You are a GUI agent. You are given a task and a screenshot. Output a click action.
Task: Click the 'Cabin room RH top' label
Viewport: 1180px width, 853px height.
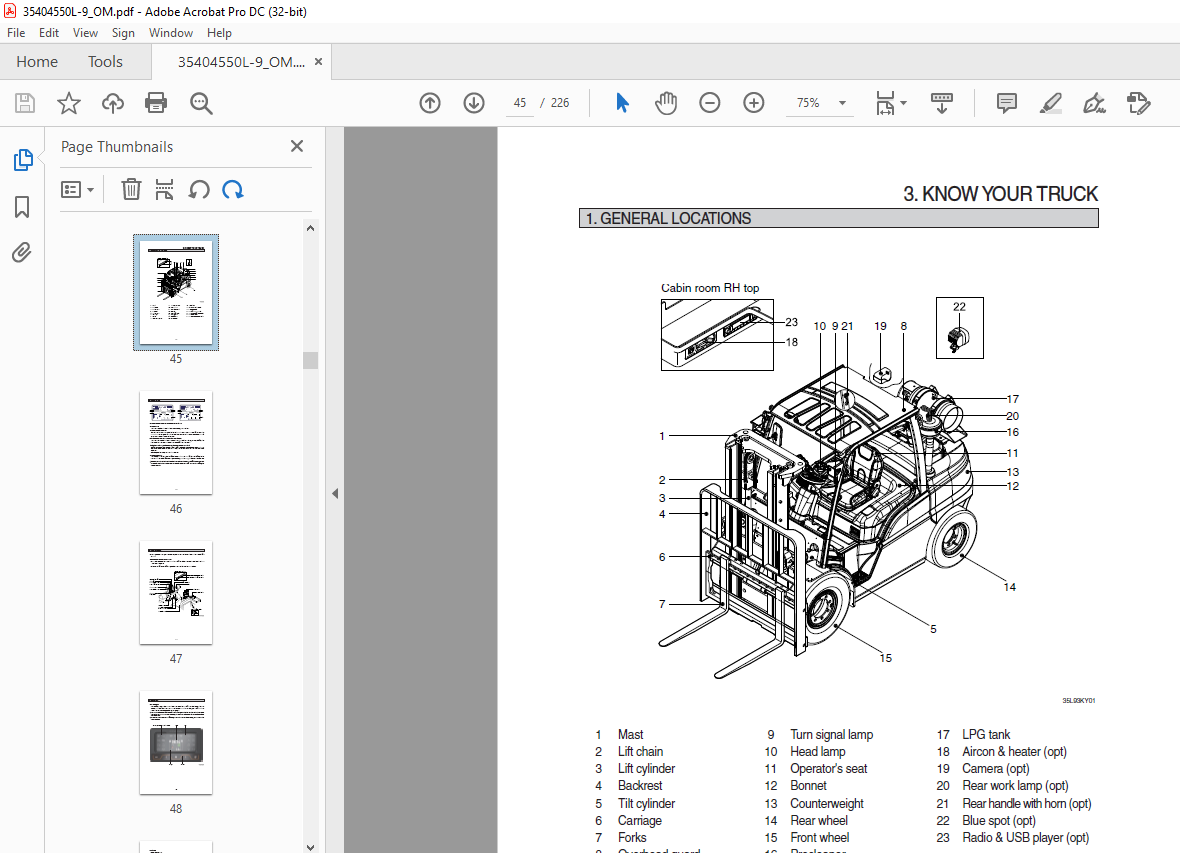pos(710,288)
